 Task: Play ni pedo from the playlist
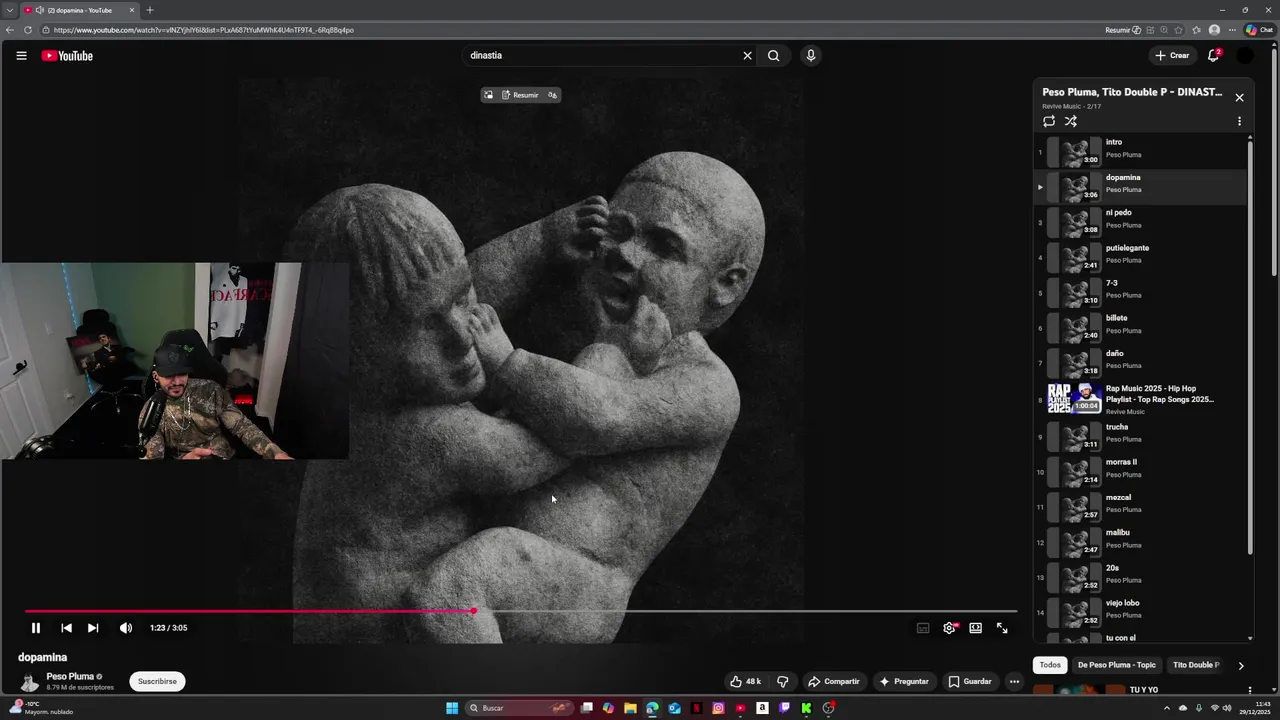point(1140,222)
